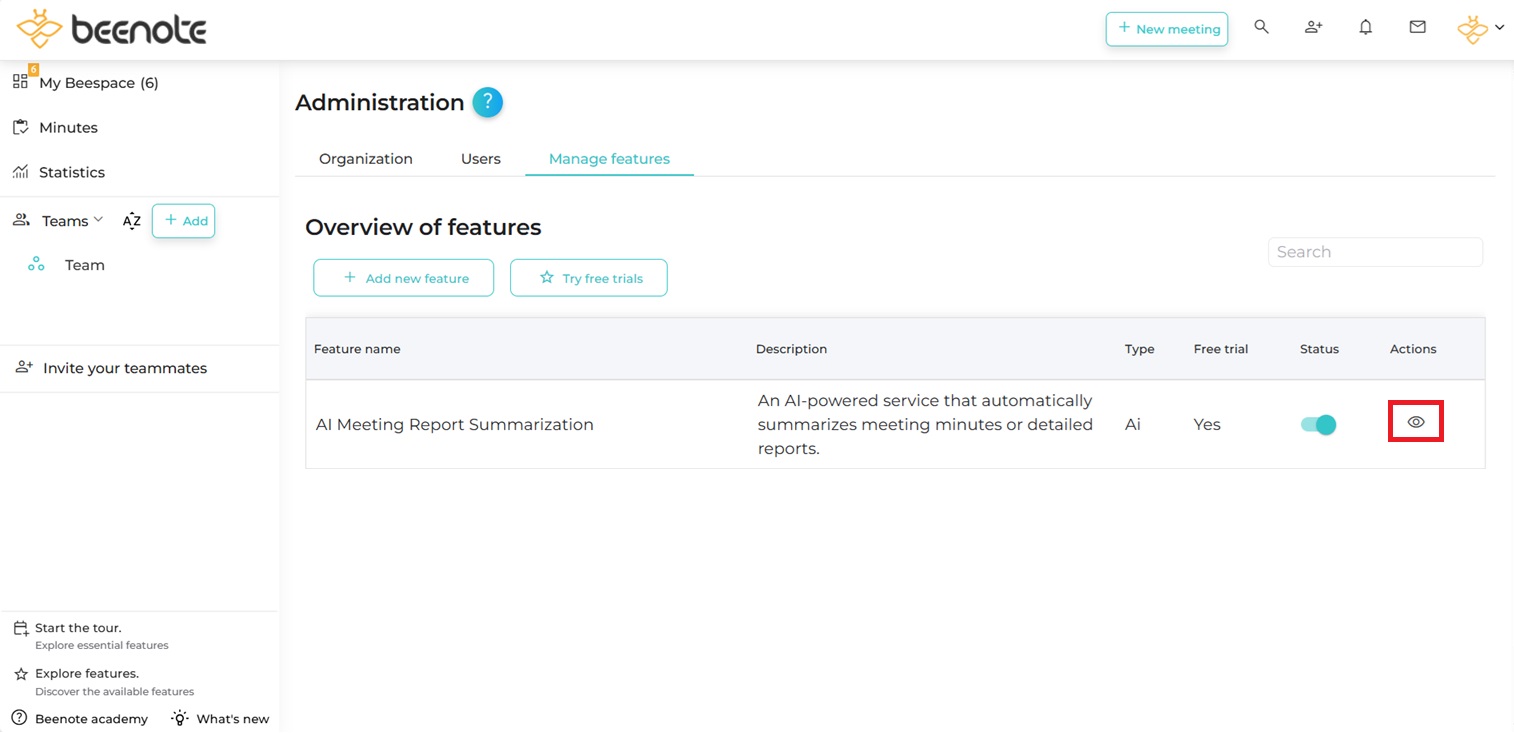1514x733 pixels.
Task: Switch to the Users tab
Action: coord(480,159)
